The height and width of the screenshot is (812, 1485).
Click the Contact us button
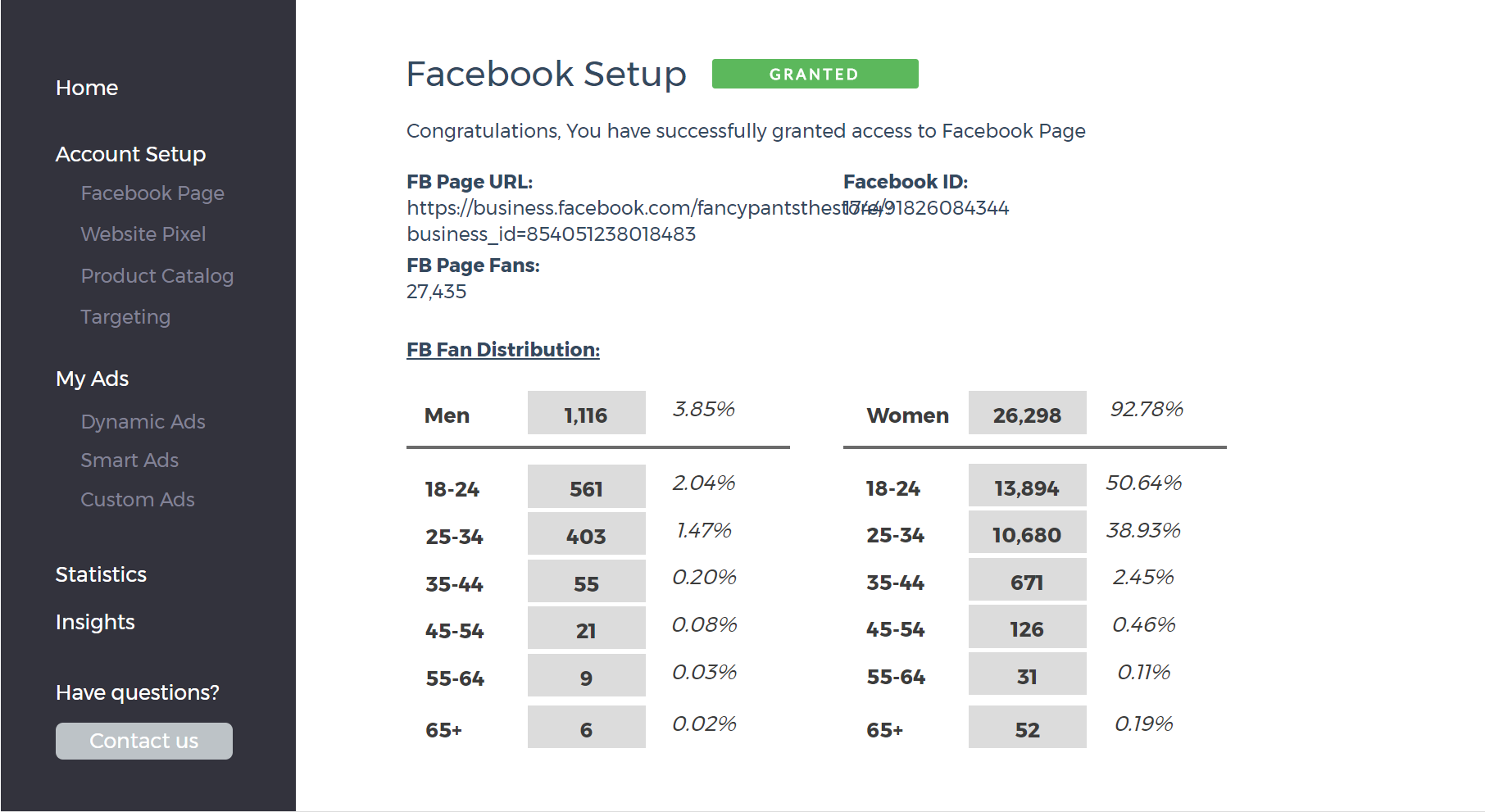[x=144, y=741]
